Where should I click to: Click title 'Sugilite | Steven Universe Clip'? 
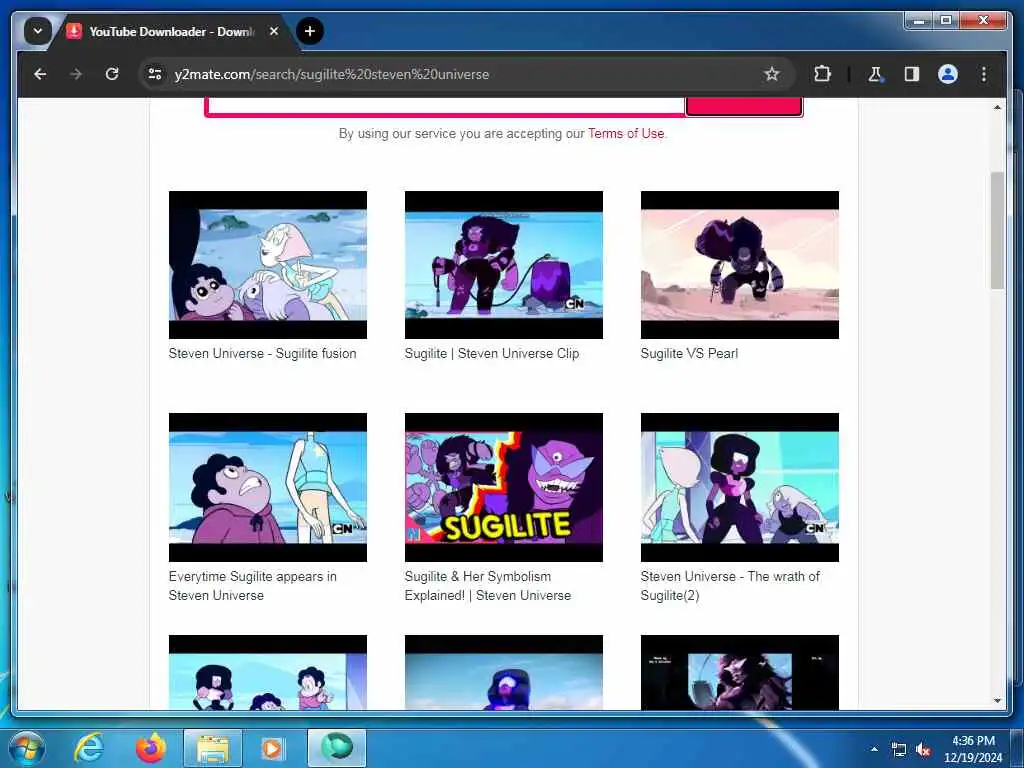coord(492,353)
